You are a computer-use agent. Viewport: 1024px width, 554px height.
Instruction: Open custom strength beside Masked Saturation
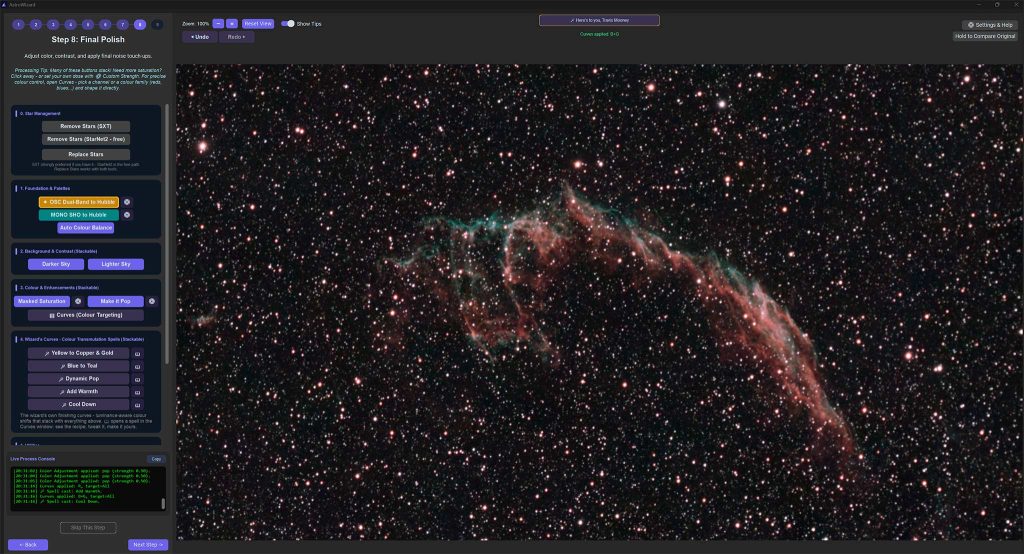[78, 301]
